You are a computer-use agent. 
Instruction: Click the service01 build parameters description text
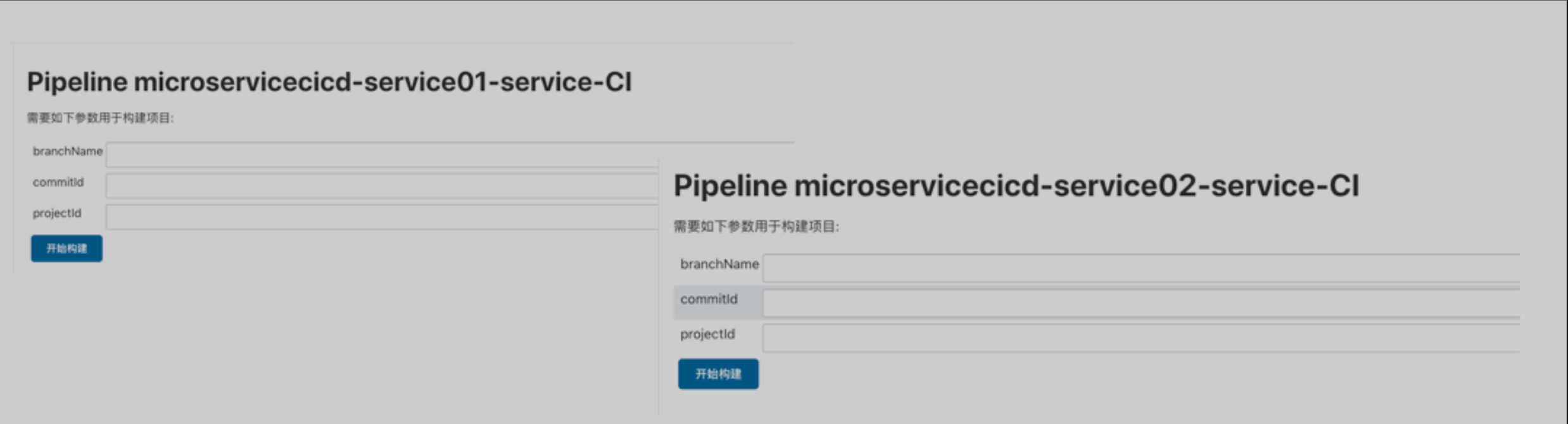click(x=100, y=118)
